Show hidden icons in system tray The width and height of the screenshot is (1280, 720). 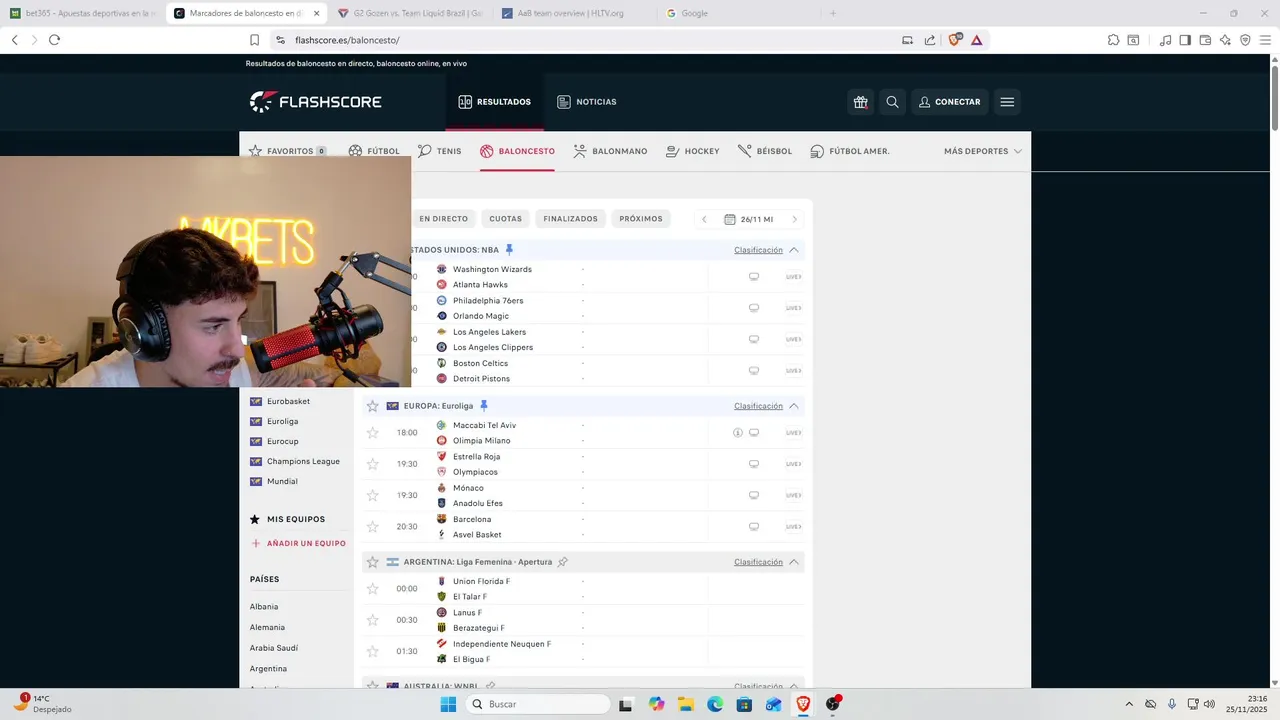[1129, 704]
